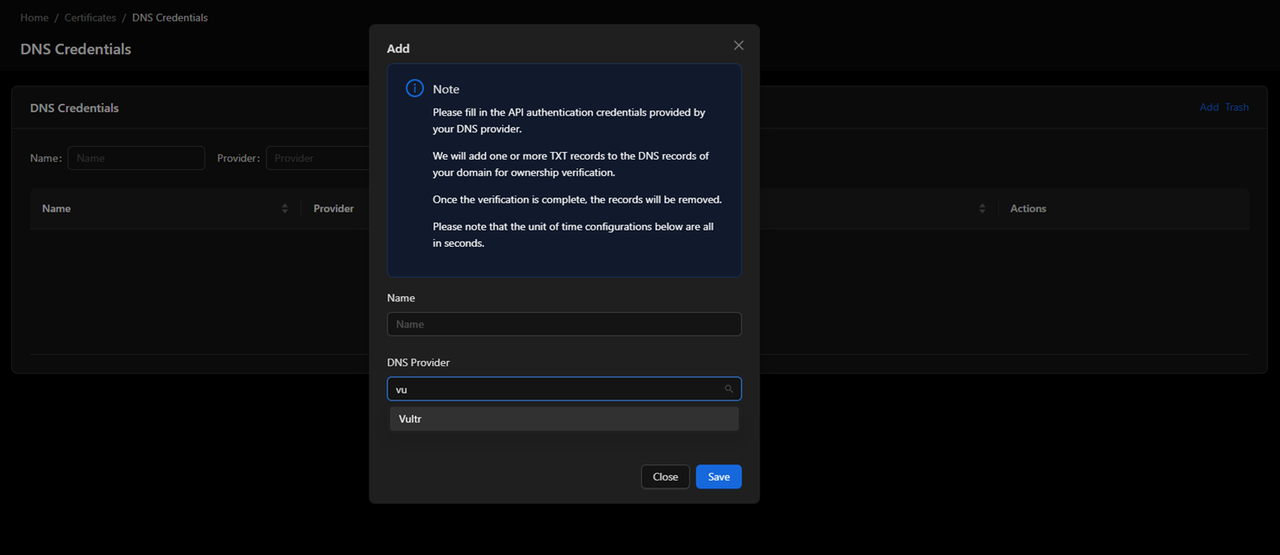This screenshot has height=555, width=1280.
Task: Click the DNS Credentials breadcrumb item
Action: (170, 18)
